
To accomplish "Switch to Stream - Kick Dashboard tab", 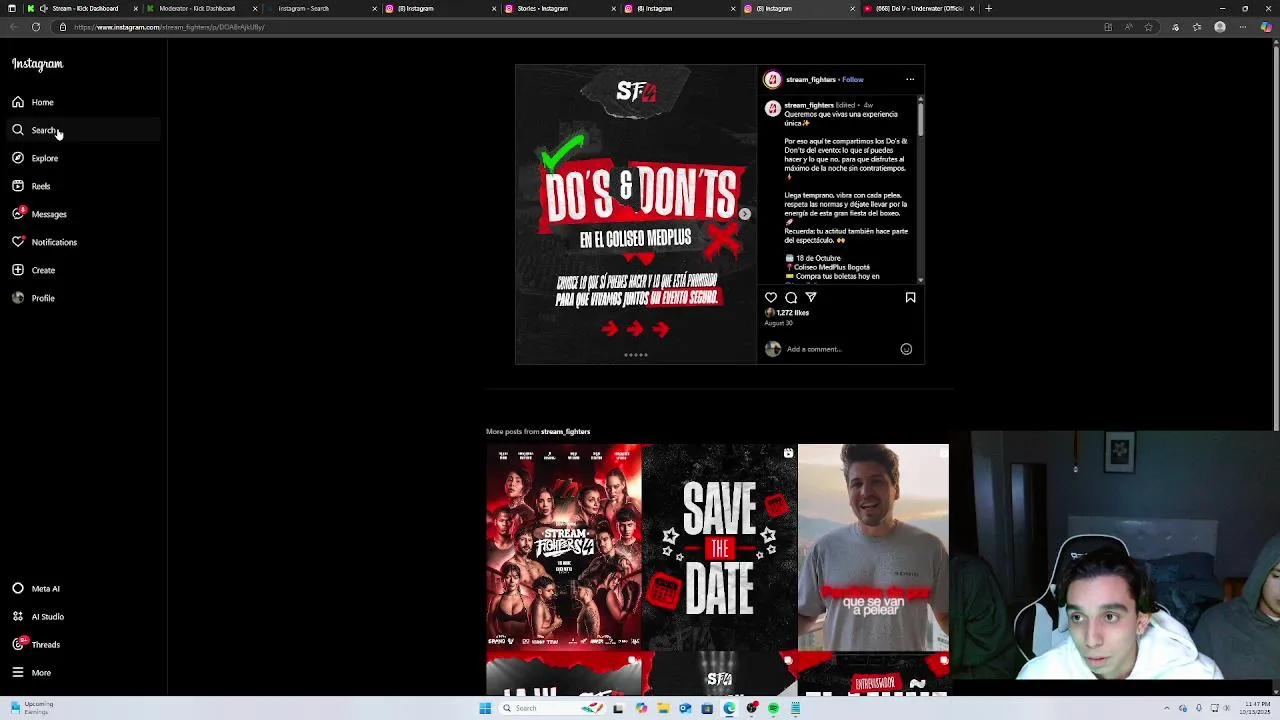I will click(x=83, y=8).
